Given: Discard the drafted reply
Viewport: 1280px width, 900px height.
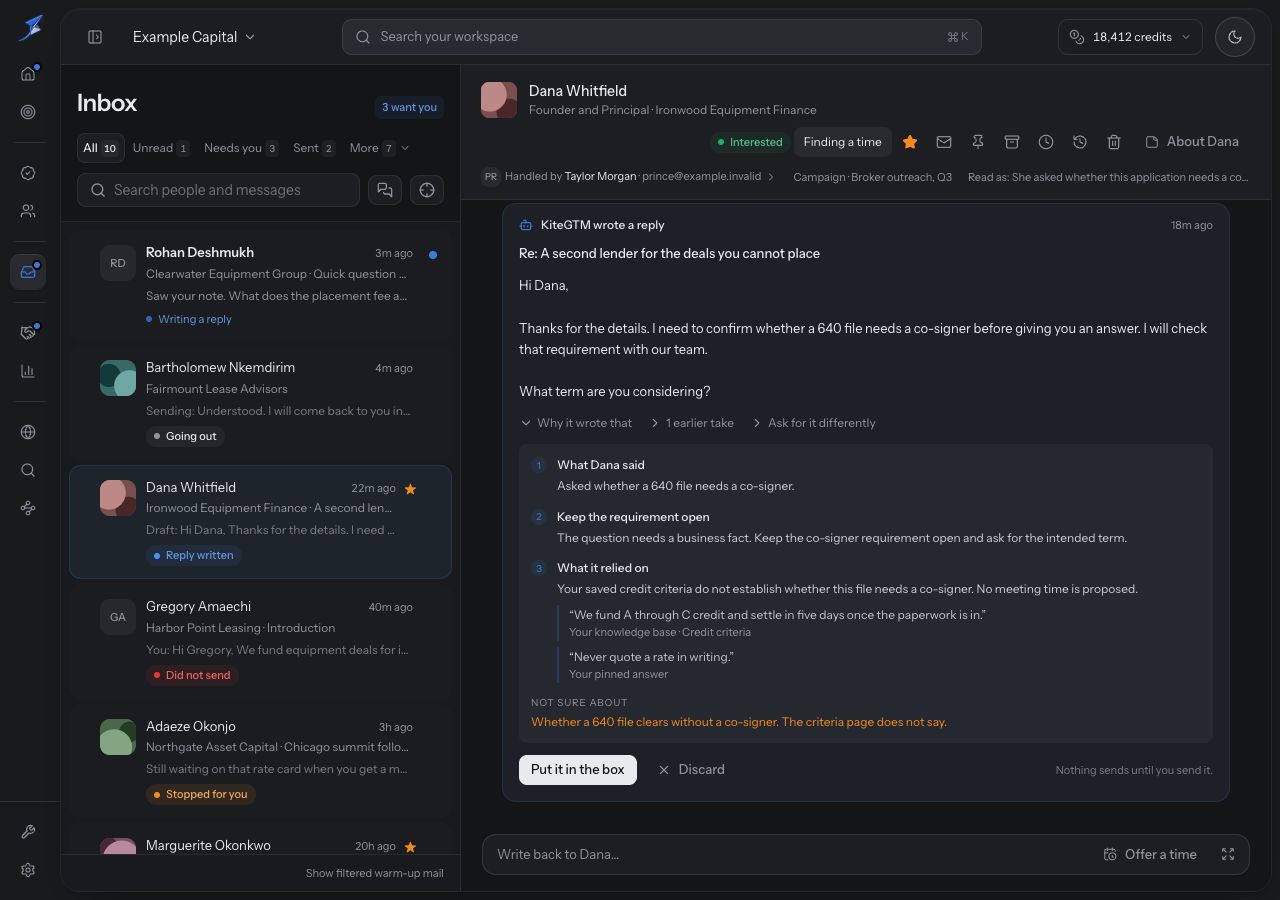Looking at the screenshot, I should pos(691,770).
